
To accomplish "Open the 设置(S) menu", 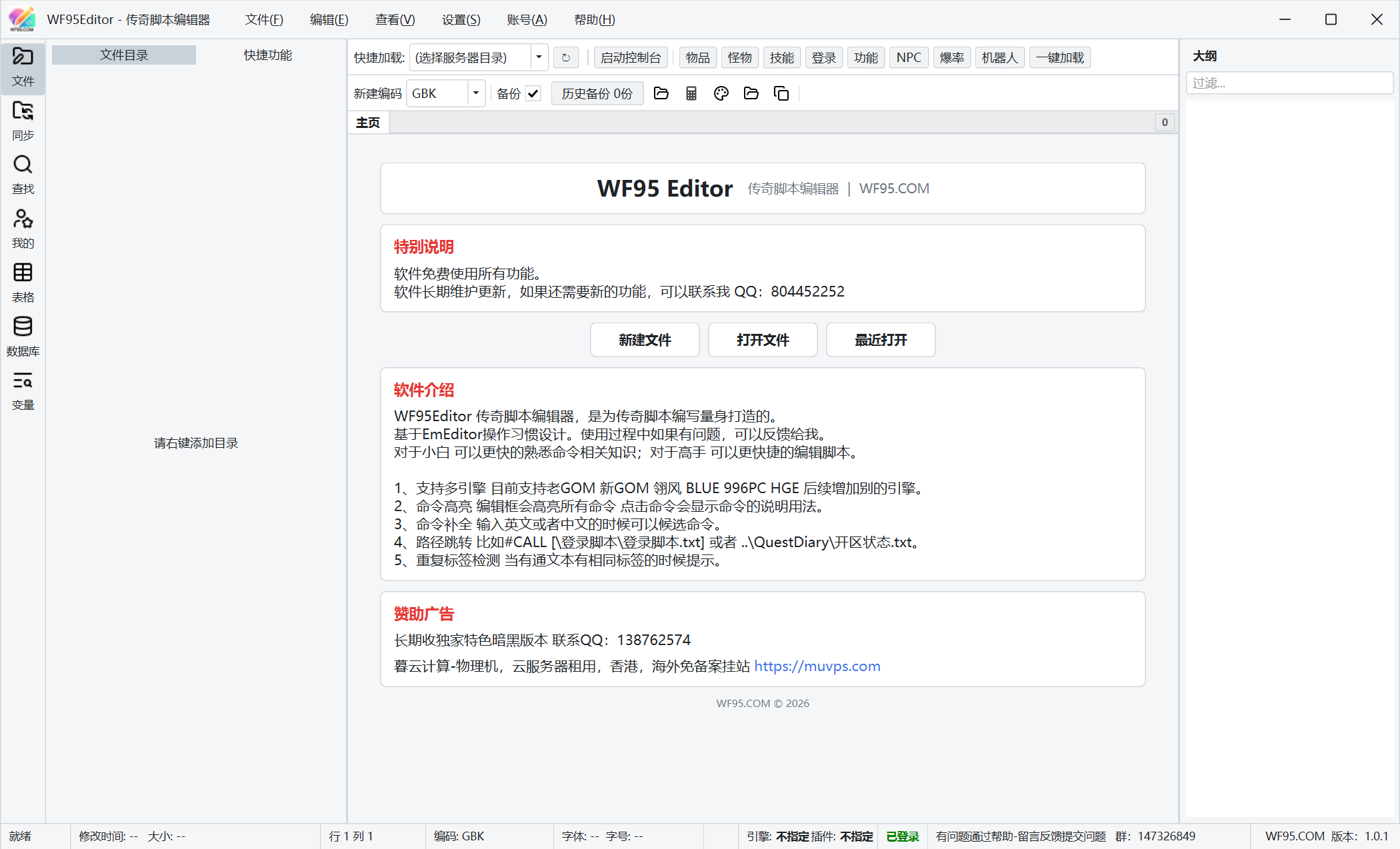I will click(x=461, y=20).
